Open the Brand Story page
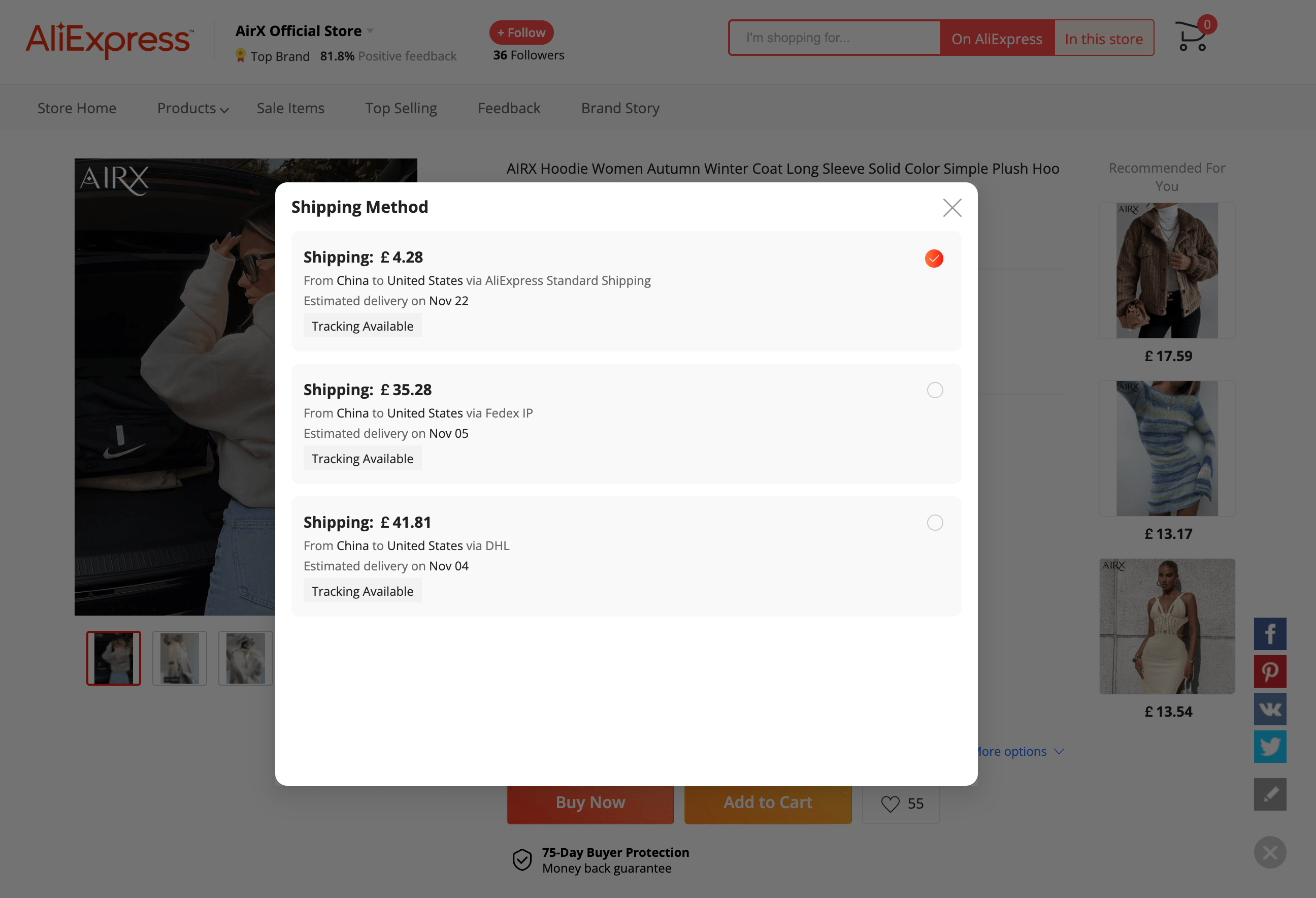 pyautogui.click(x=620, y=108)
